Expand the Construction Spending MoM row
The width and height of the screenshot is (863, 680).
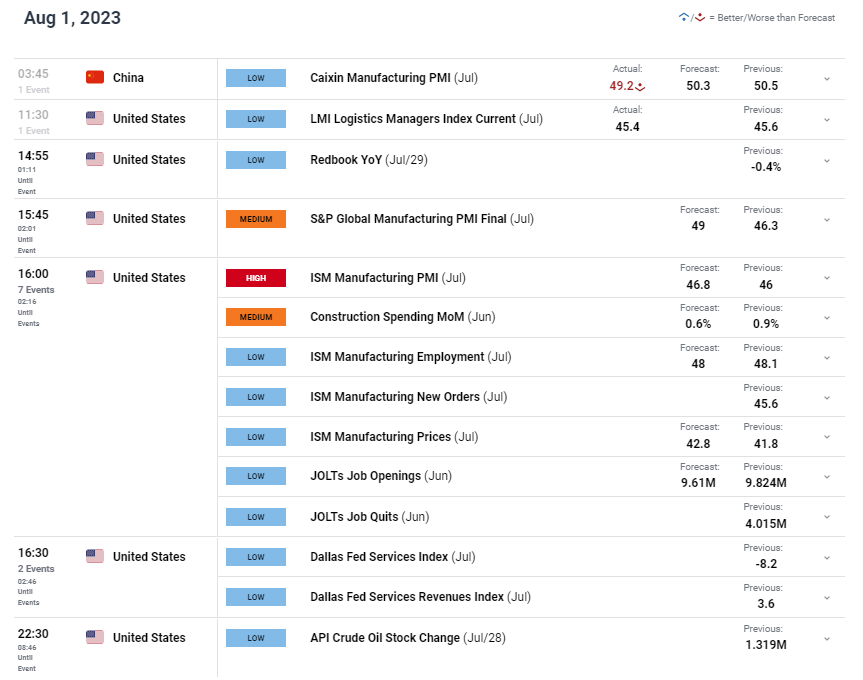pyautogui.click(x=827, y=317)
